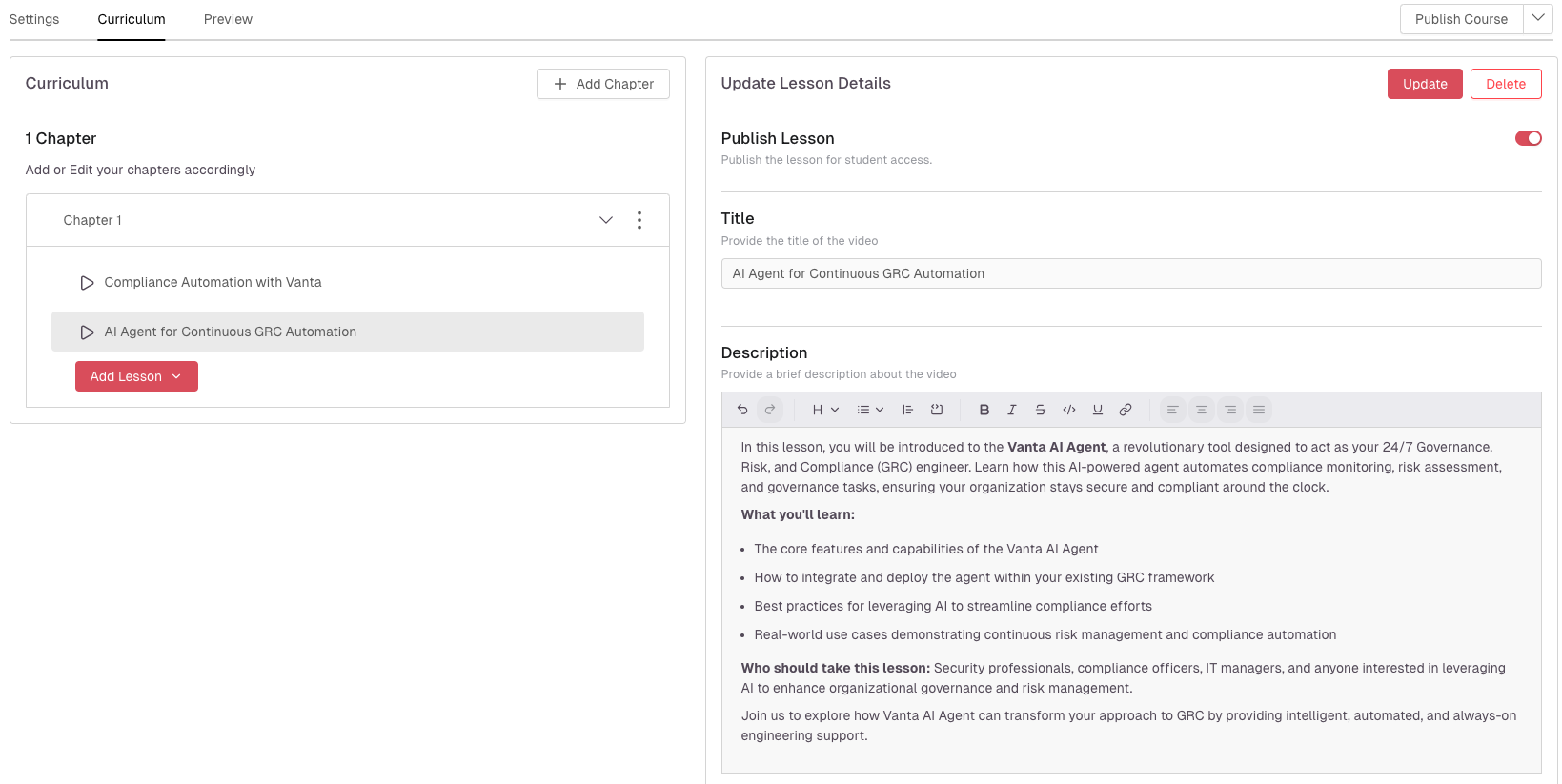Center align the description text
This screenshot has width=1562, height=784.
[x=1201, y=410]
